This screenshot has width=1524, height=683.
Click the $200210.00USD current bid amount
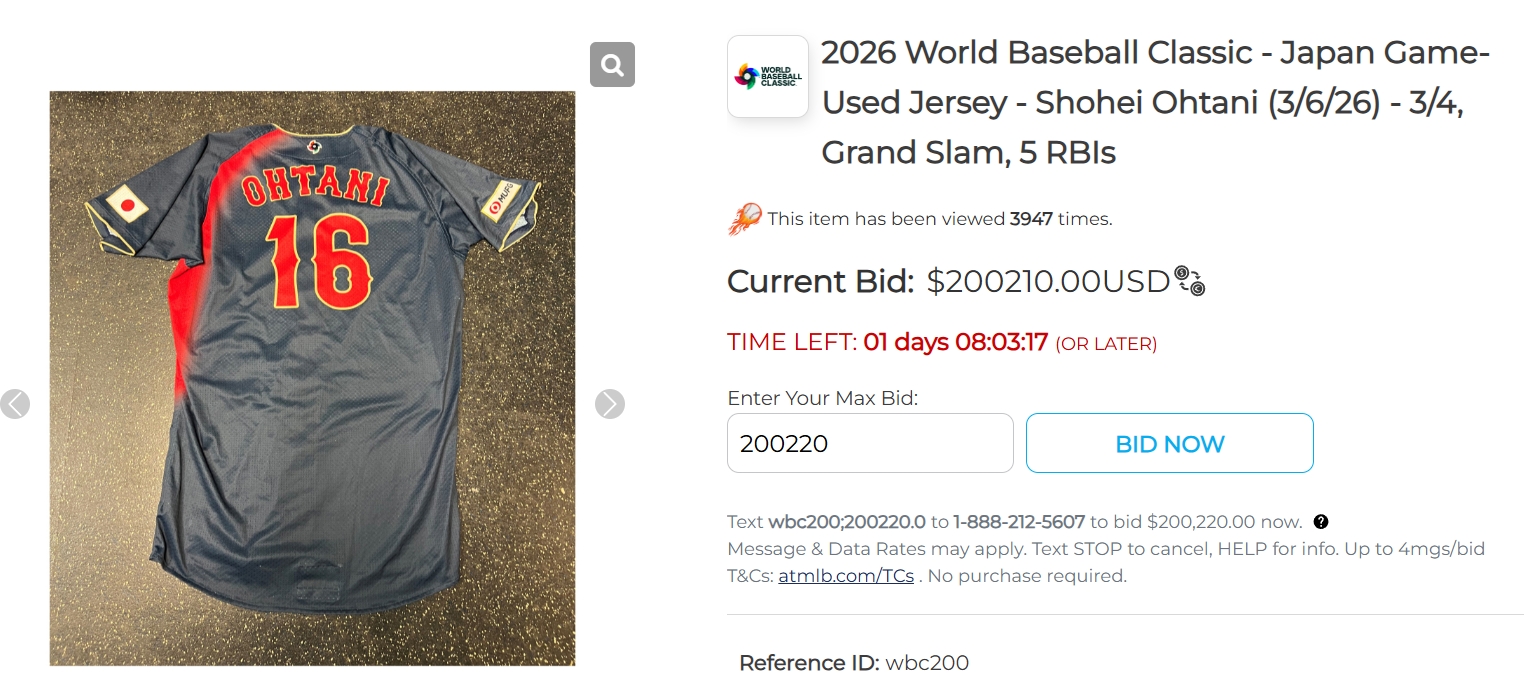click(1048, 282)
